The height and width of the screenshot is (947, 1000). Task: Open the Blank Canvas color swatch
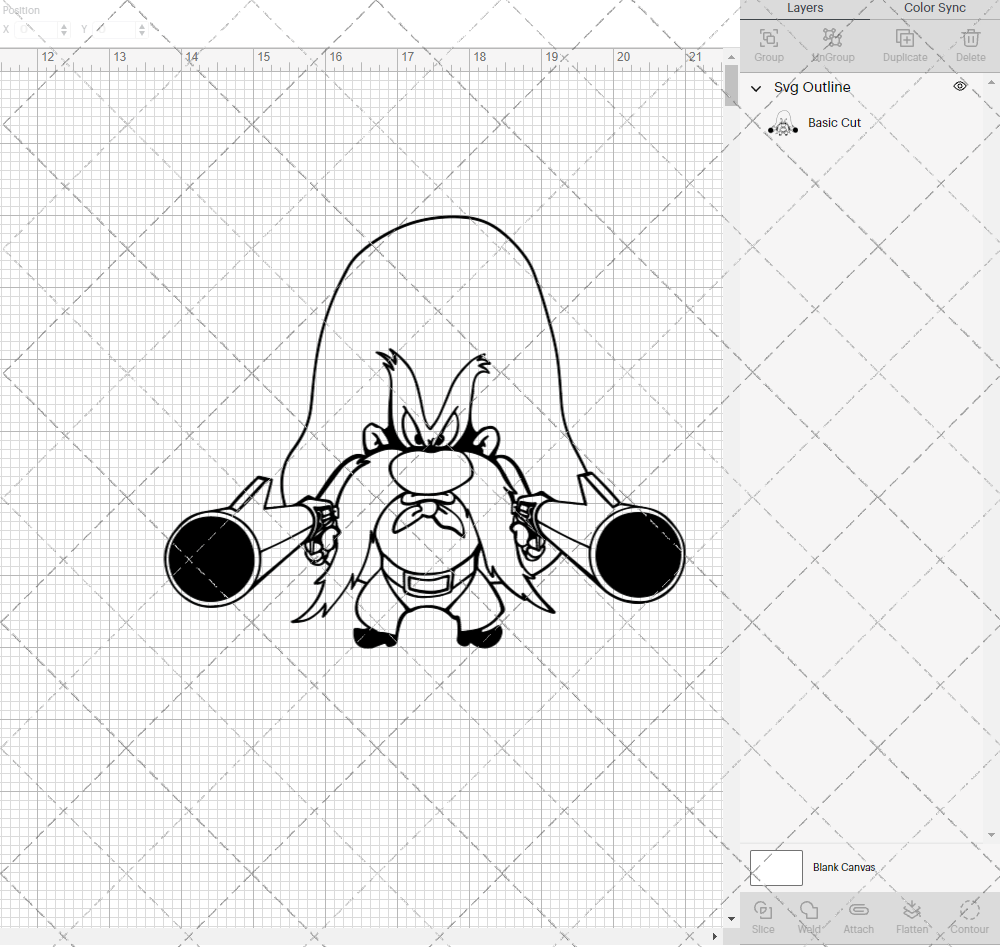click(776, 867)
